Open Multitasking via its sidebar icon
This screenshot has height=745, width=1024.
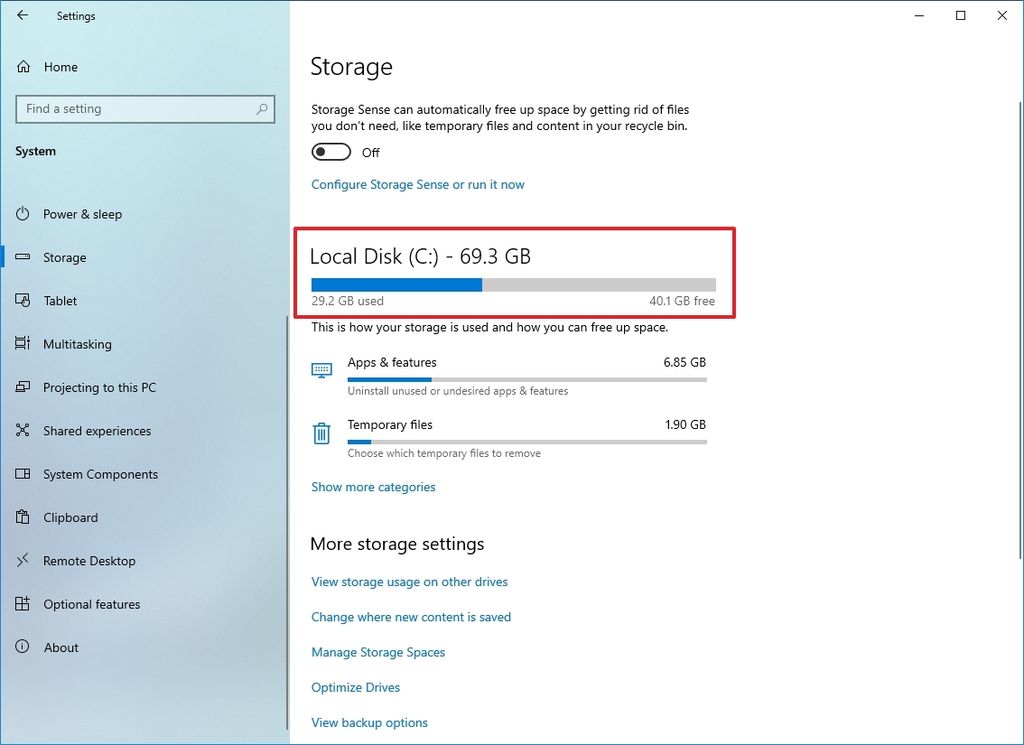coord(24,344)
